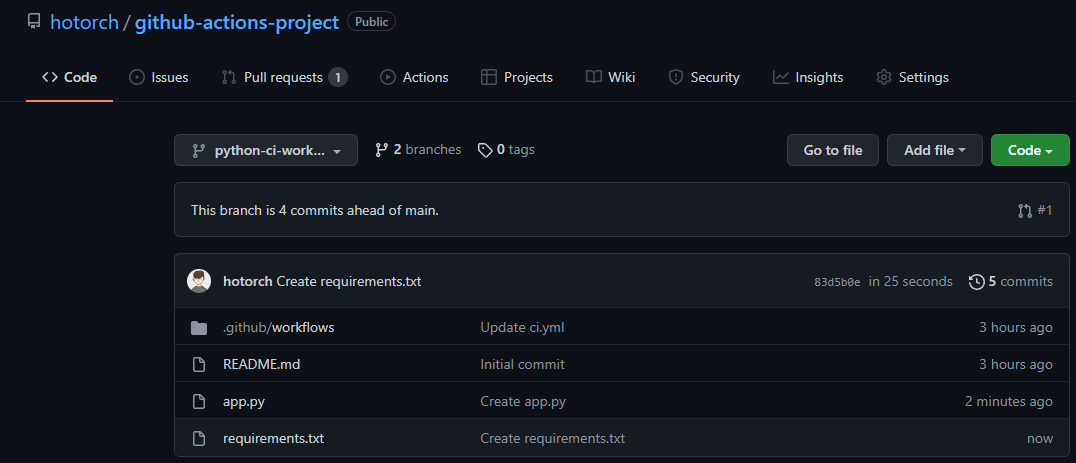Screen dimensions: 1076x463
Task: Click the gear icon of Settings
Action: click(883, 78)
